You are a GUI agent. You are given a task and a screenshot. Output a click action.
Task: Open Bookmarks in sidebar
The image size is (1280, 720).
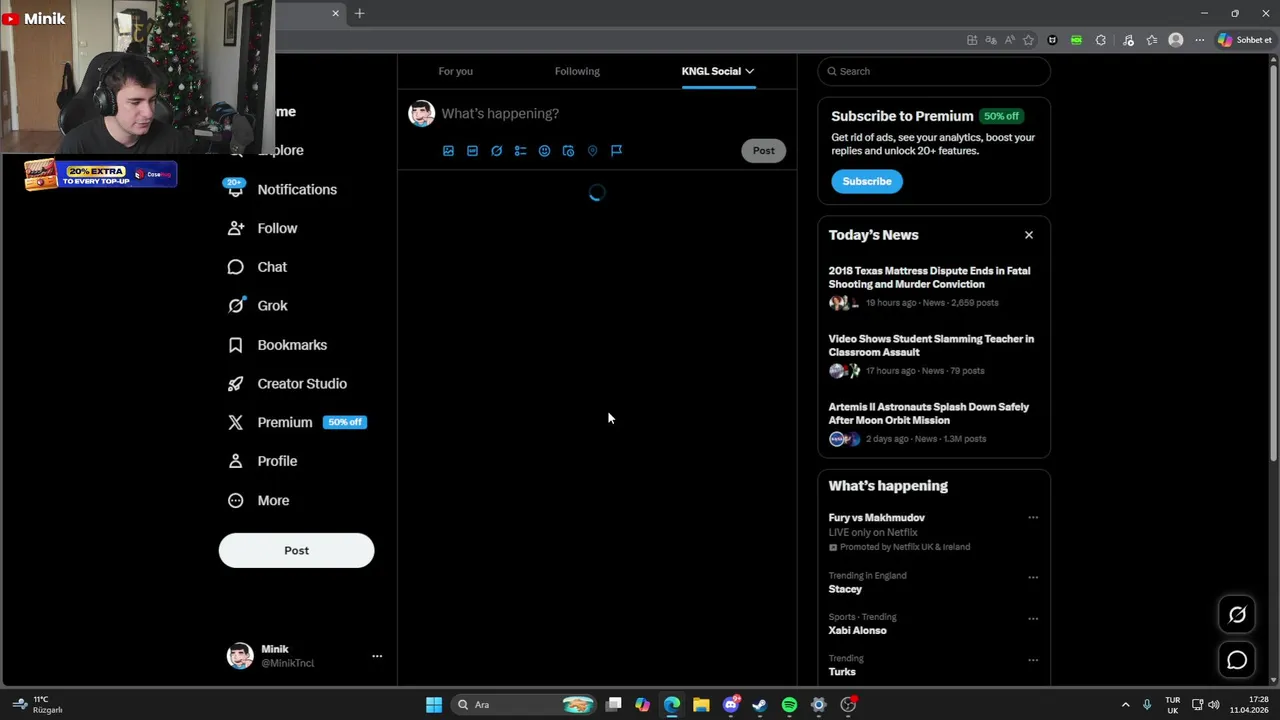click(278, 345)
